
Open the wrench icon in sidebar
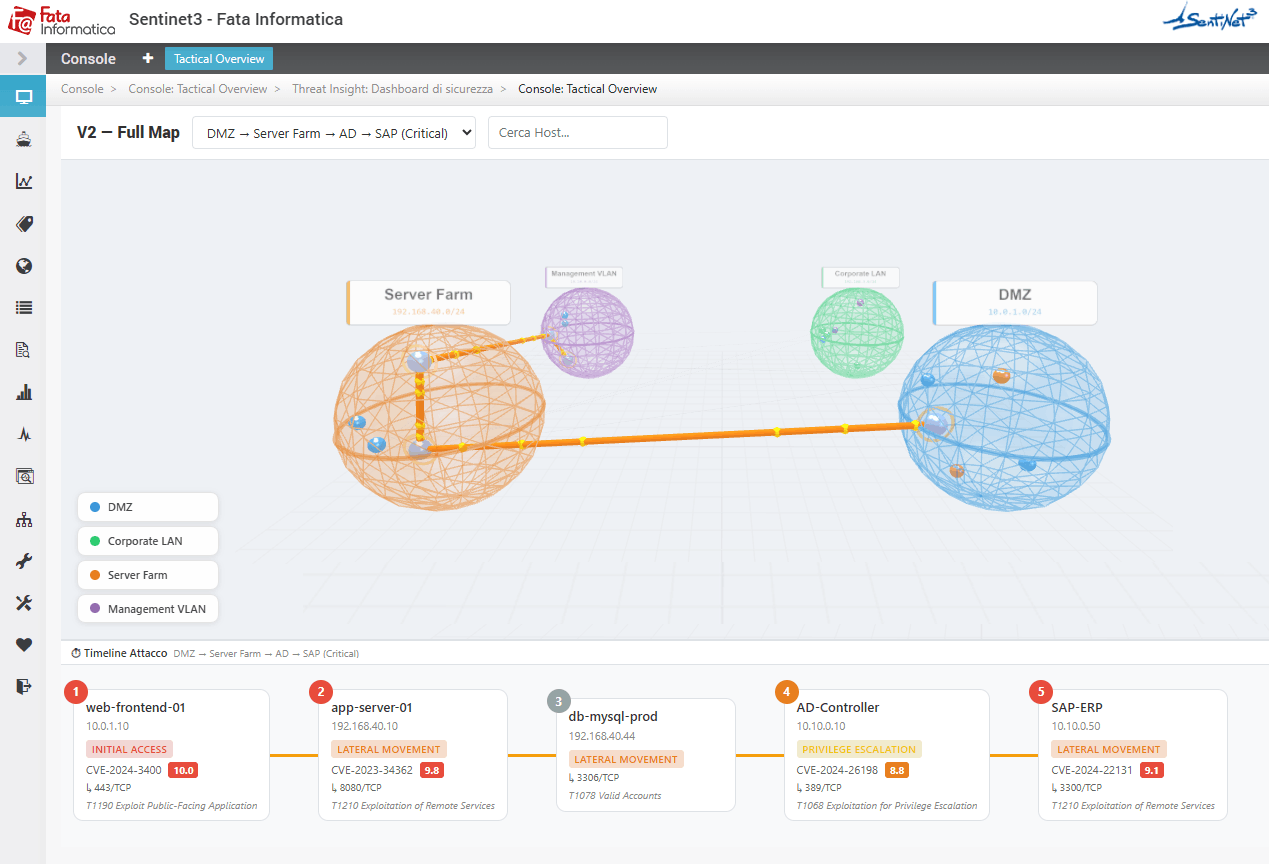tap(24, 561)
